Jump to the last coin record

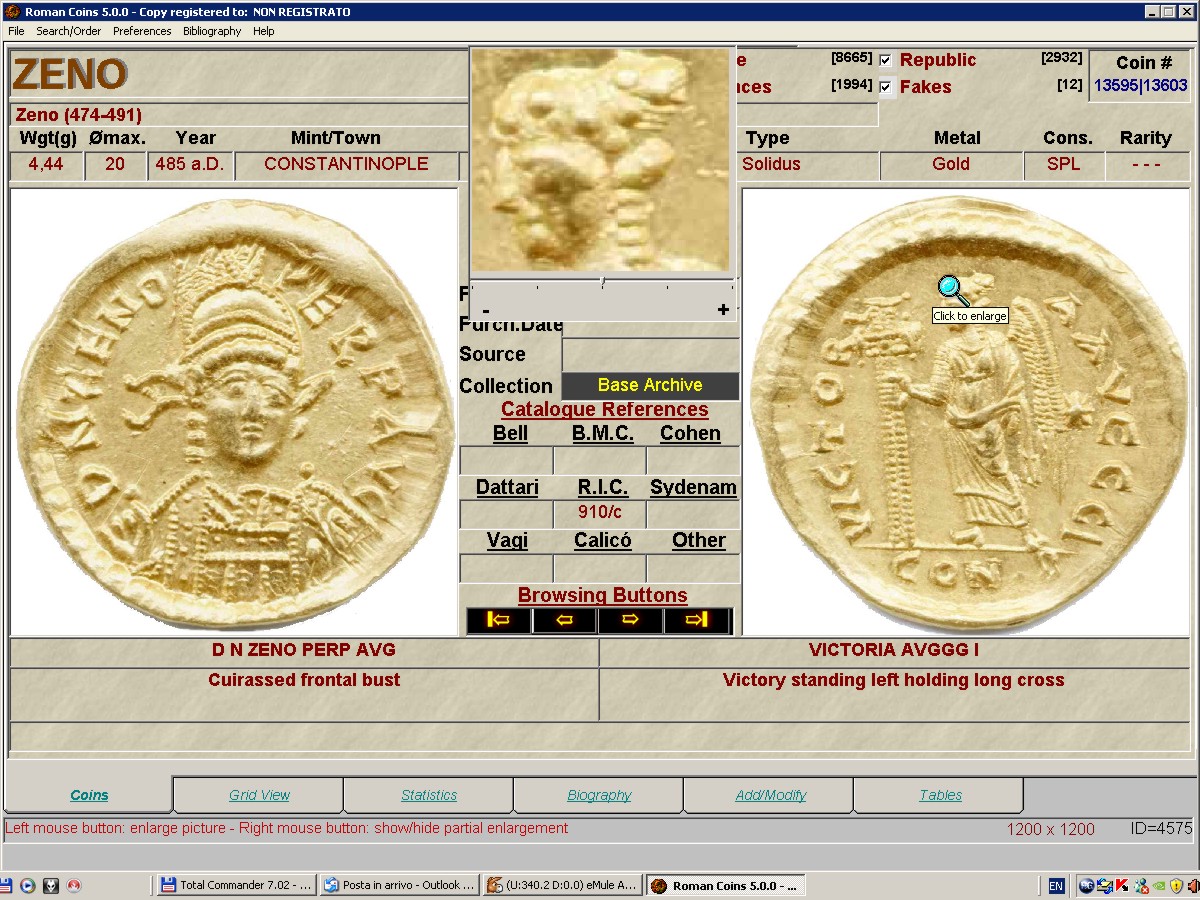point(697,621)
